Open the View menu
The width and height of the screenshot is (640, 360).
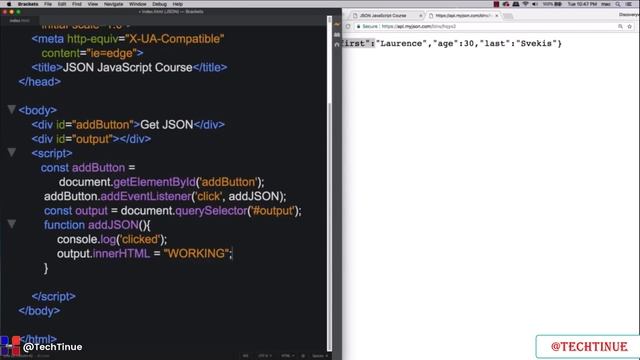click(x=93, y=4)
